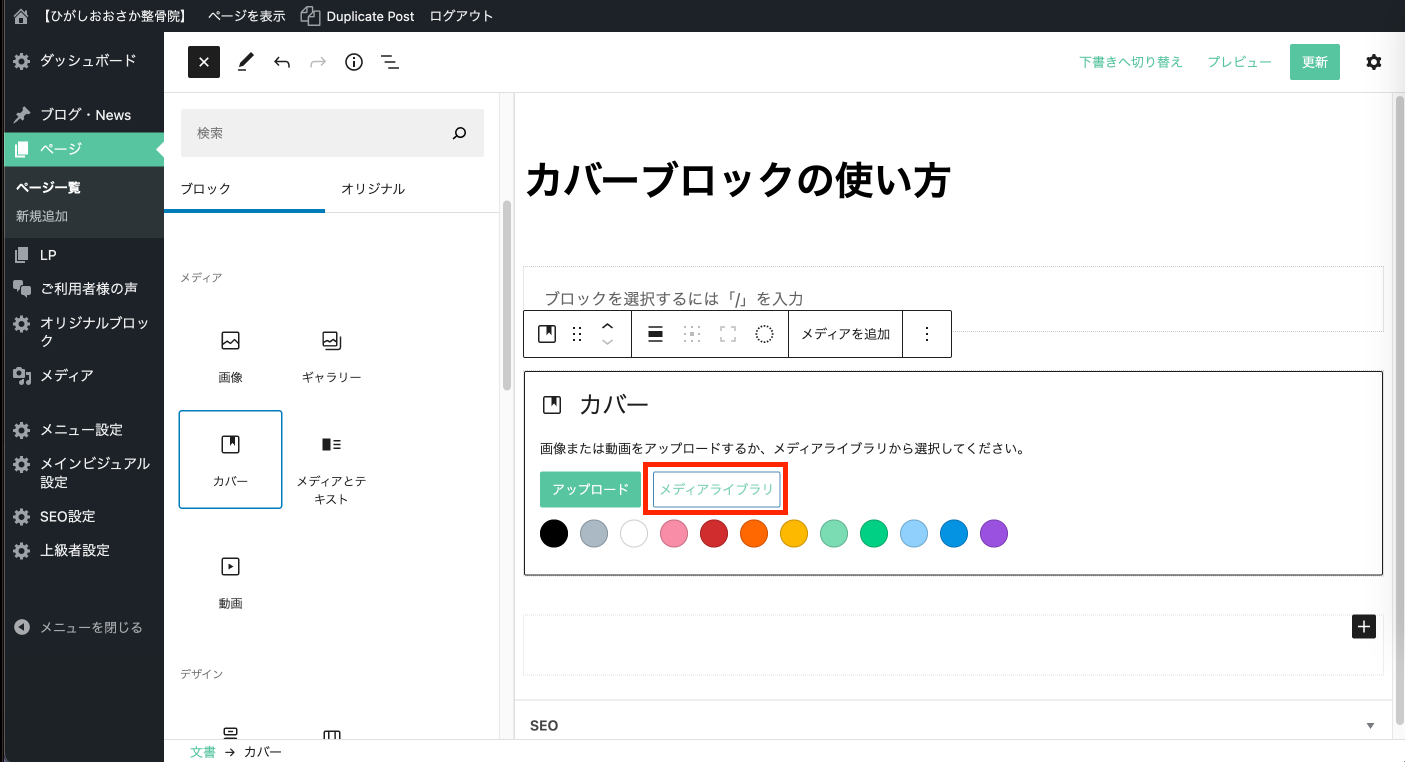Move cover block up with chevron
Viewport: 1405px width, 762px height.
pyautogui.click(x=607, y=326)
